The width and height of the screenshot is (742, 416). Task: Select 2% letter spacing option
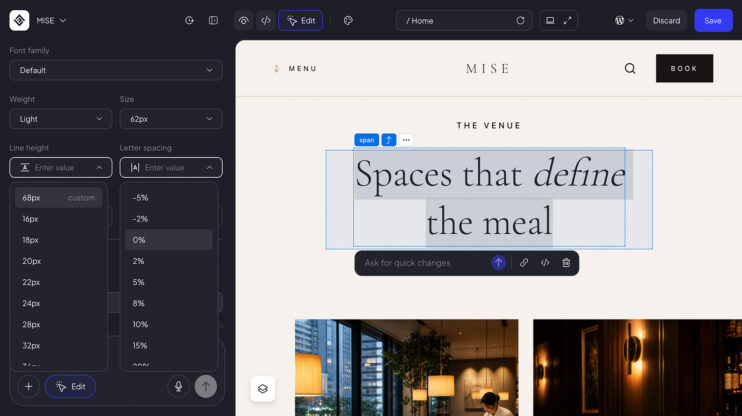168,261
